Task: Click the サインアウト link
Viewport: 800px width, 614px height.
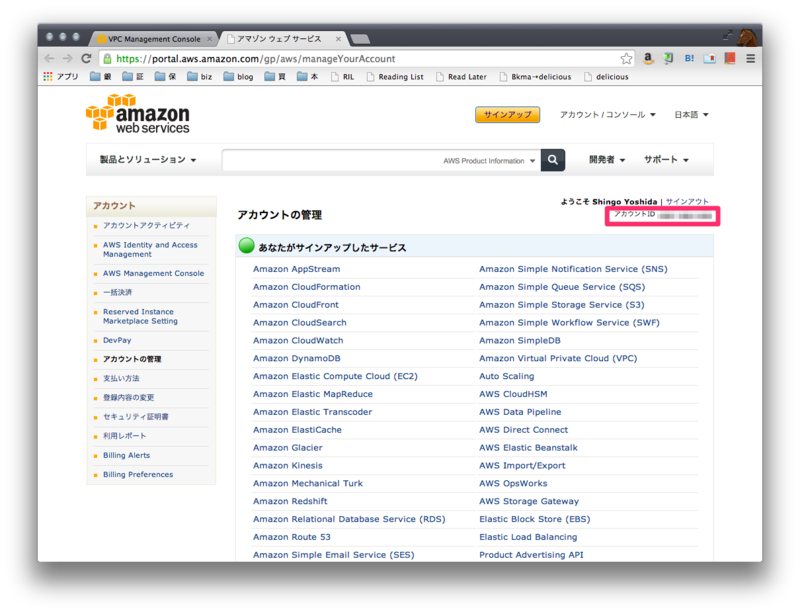Action: (x=687, y=202)
